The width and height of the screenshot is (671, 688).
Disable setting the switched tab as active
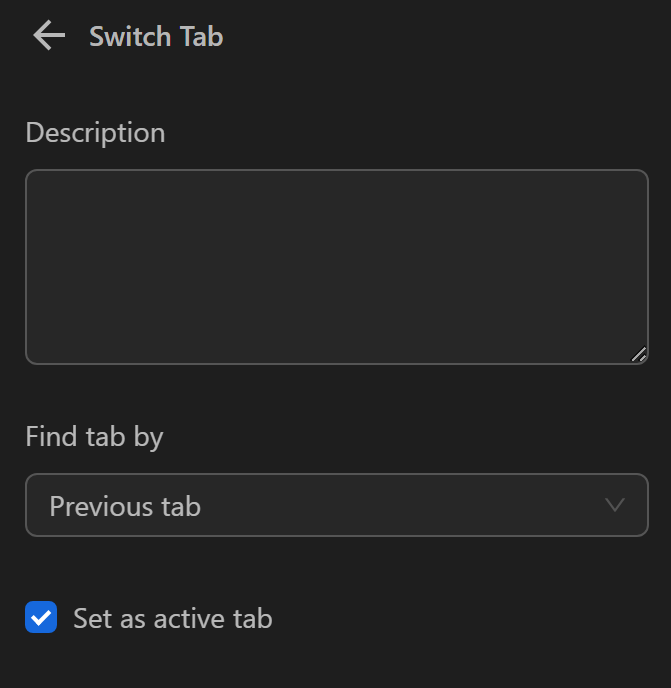[41, 618]
